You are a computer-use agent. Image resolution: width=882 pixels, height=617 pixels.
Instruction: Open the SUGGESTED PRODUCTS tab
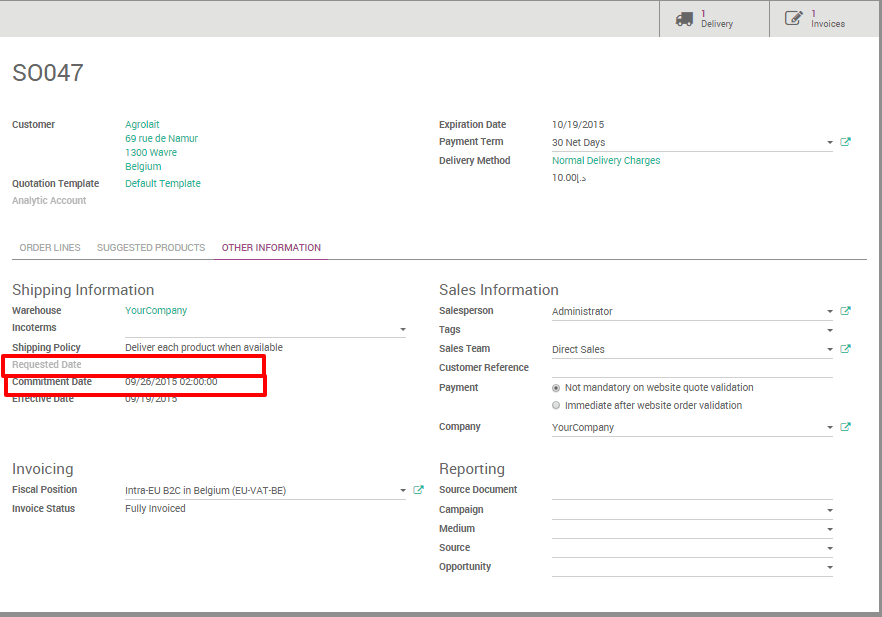coord(150,247)
